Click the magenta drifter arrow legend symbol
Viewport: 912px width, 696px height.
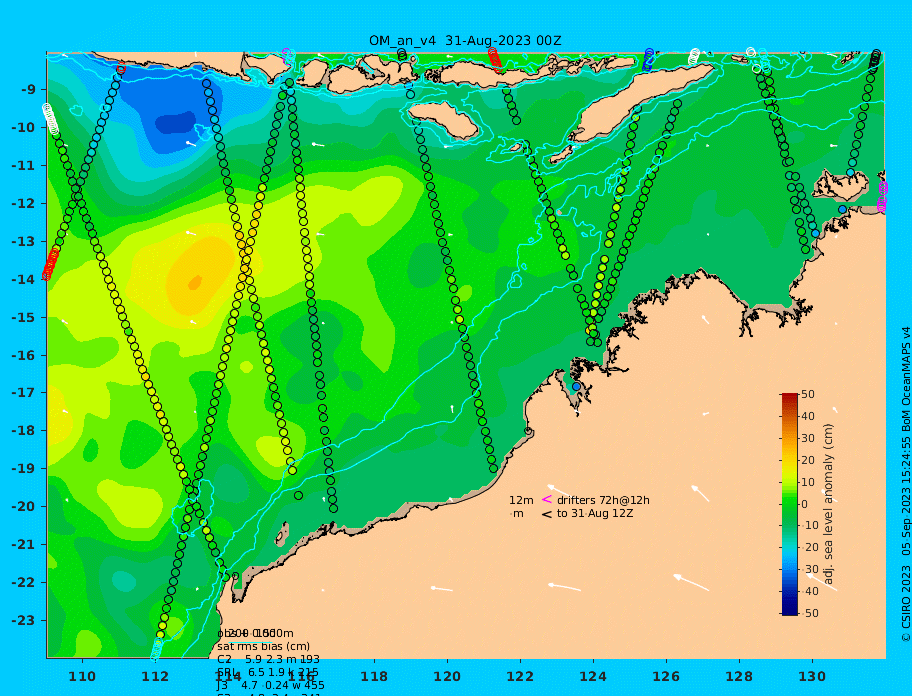547,499
